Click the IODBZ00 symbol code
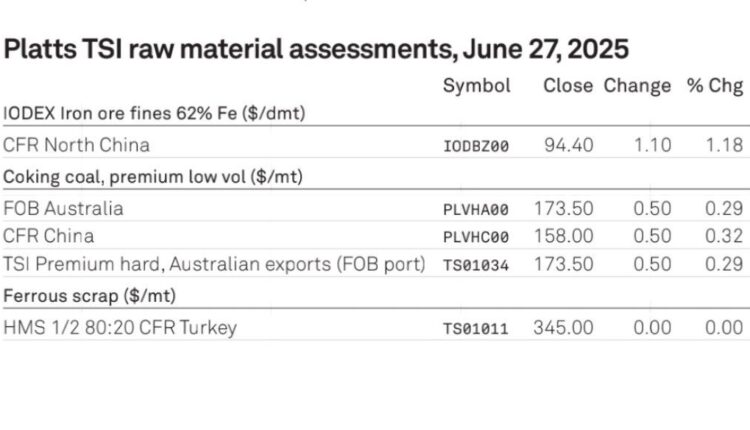Screen dimensions: 750x430 tap(476, 146)
